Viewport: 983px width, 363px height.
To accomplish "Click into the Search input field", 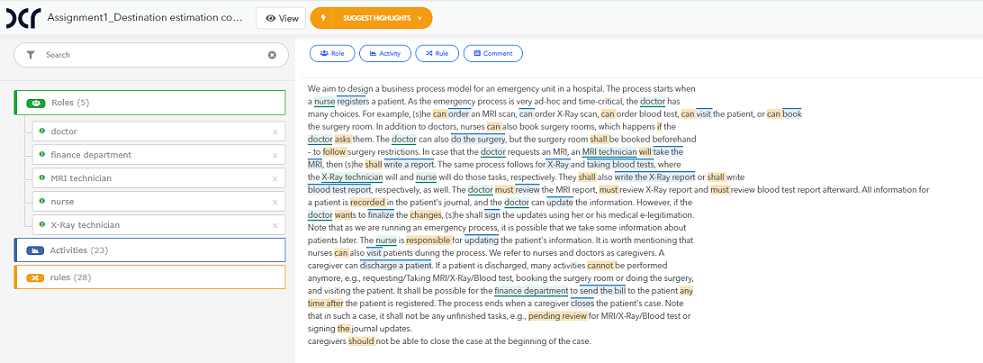I will click(x=150, y=55).
